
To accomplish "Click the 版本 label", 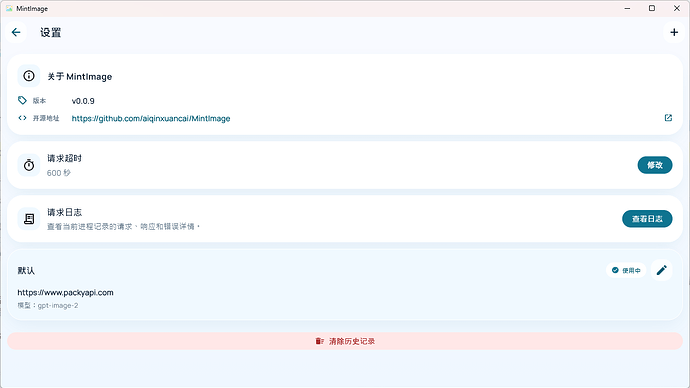I will (39, 101).
